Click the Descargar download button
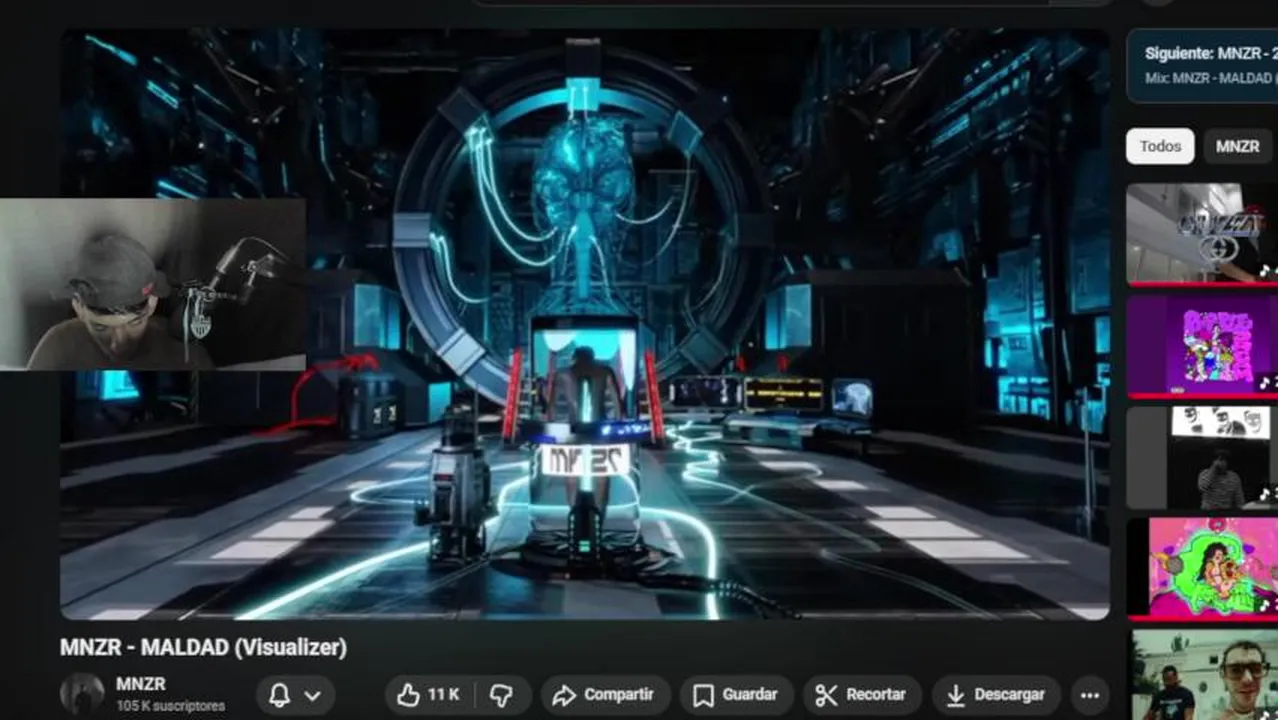Viewport: 1278px width, 720px height. 994,695
